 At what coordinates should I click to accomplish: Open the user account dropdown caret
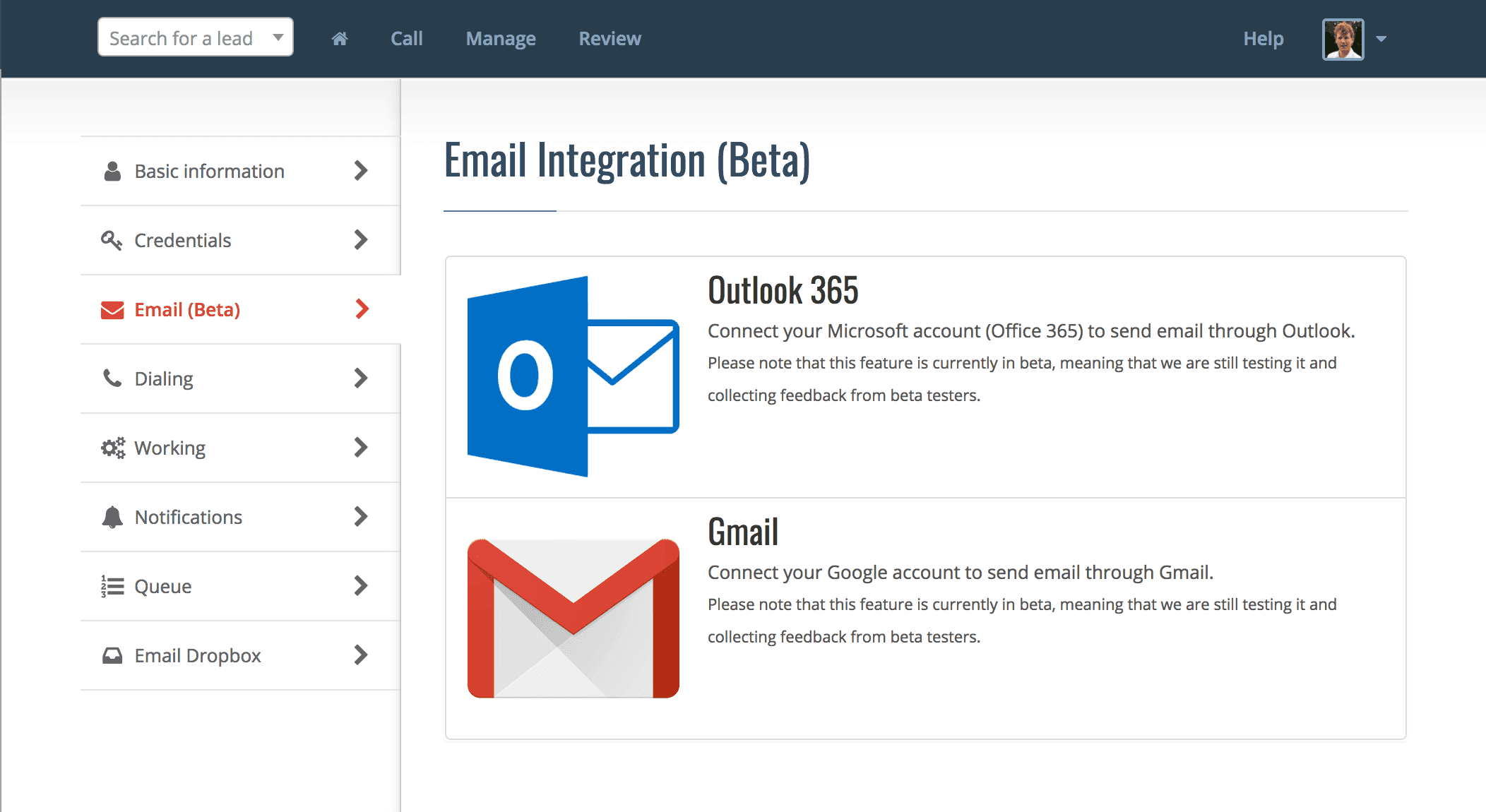[x=1381, y=39]
